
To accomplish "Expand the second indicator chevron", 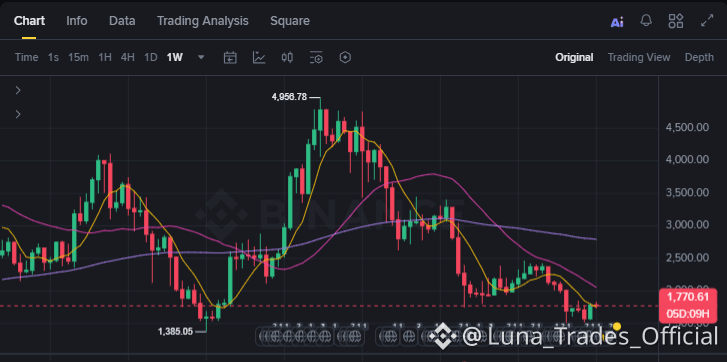I will [x=18, y=114].
